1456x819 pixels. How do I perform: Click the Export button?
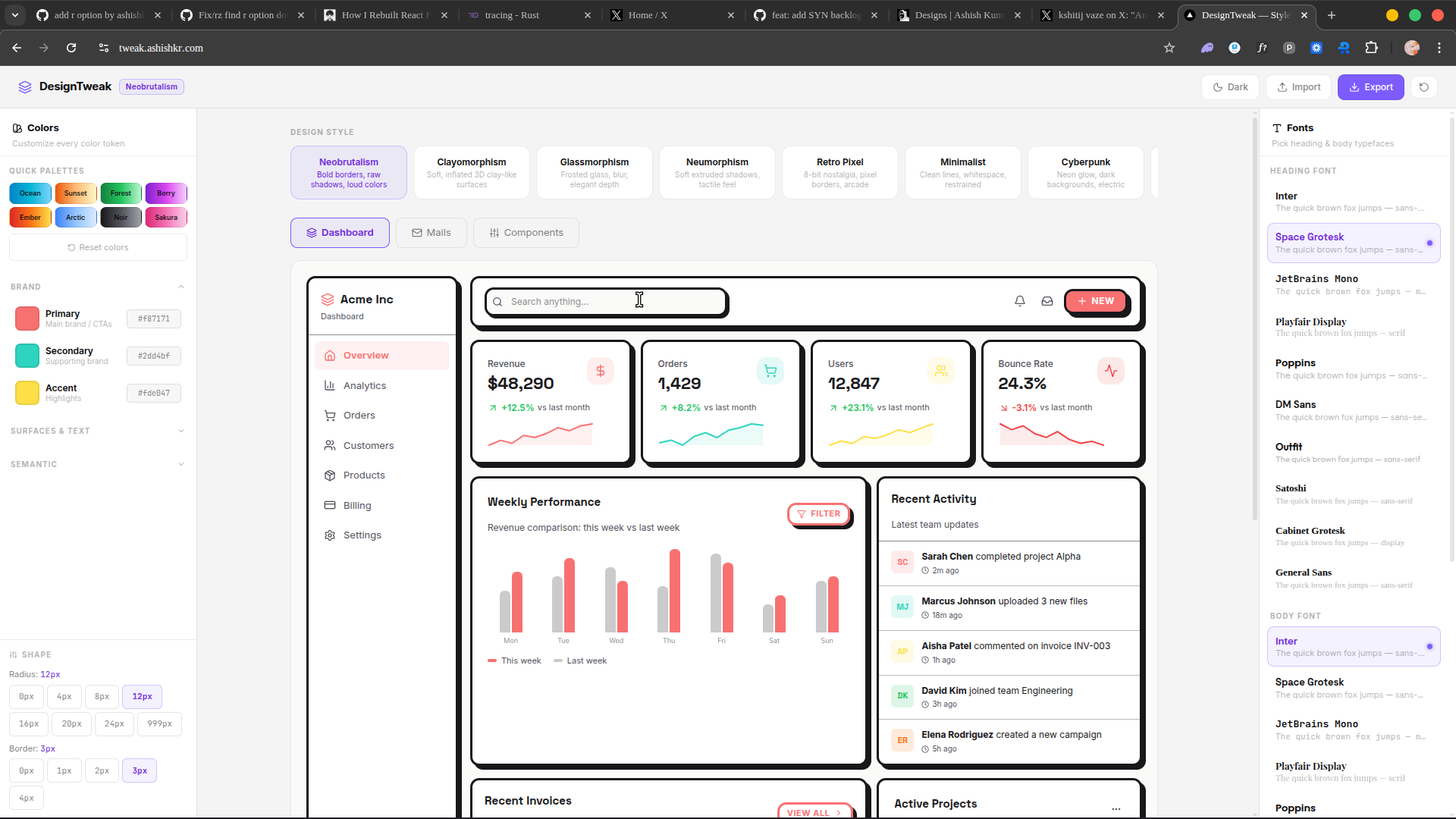click(1370, 86)
